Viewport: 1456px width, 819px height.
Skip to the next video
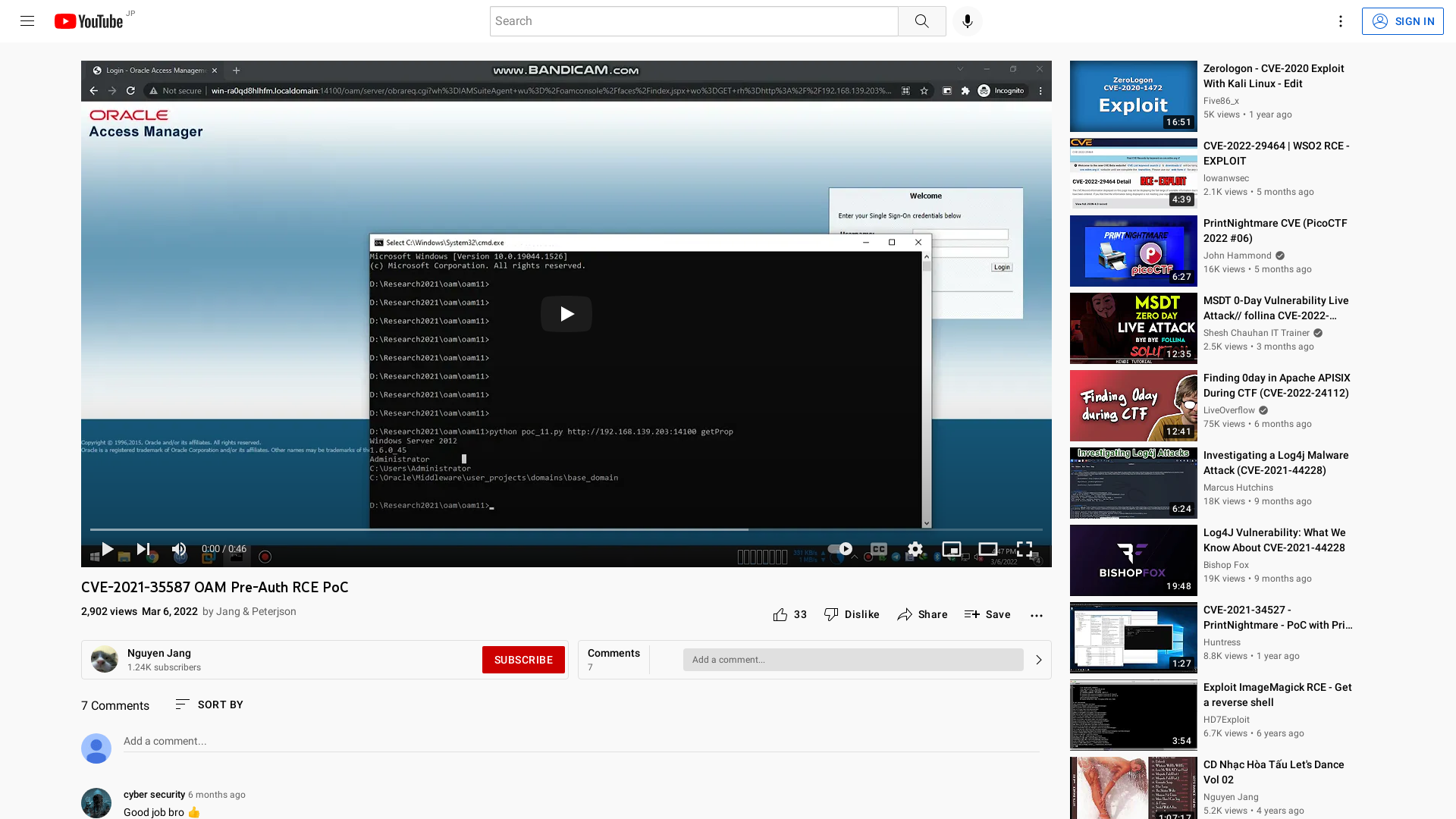pyautogui.click(x=143, y=548)
